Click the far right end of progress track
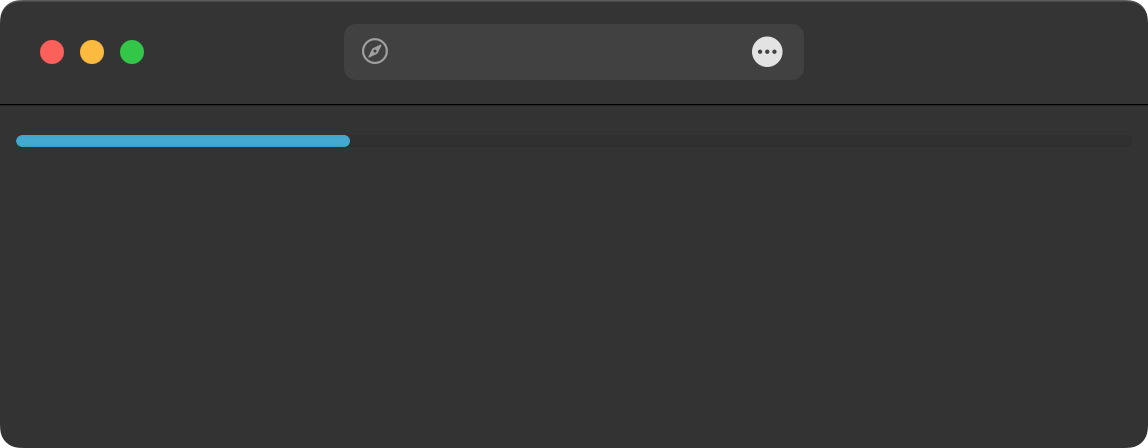1148x448 pixels. coord(1128,141)
